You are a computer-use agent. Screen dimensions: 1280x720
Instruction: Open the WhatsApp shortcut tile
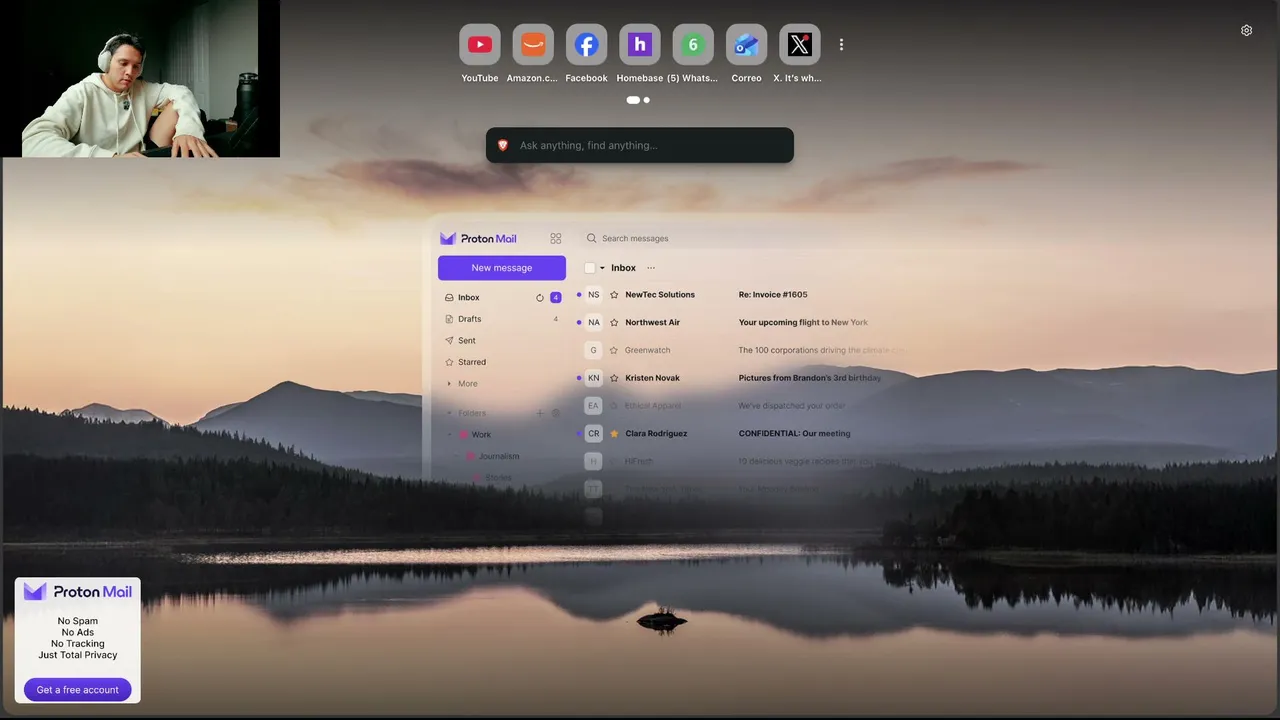coord(693,45)
